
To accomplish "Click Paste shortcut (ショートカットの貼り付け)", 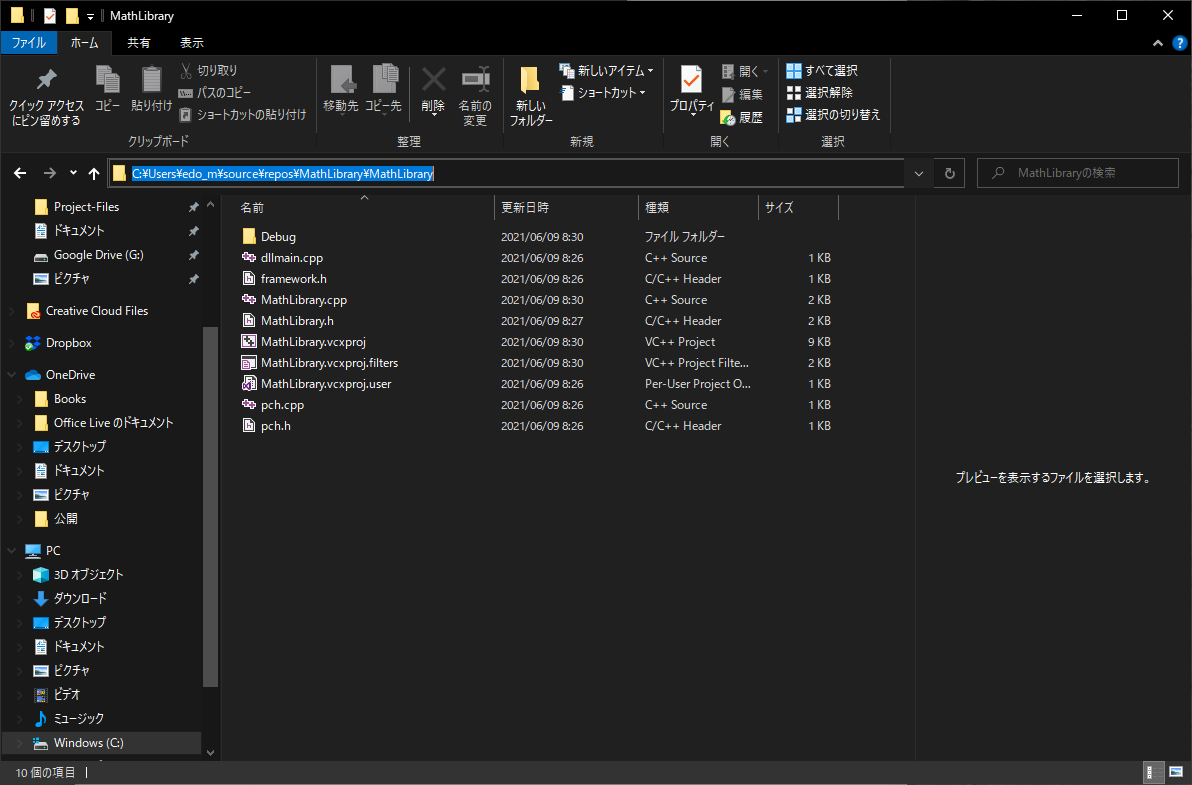I will click(243, 115).
